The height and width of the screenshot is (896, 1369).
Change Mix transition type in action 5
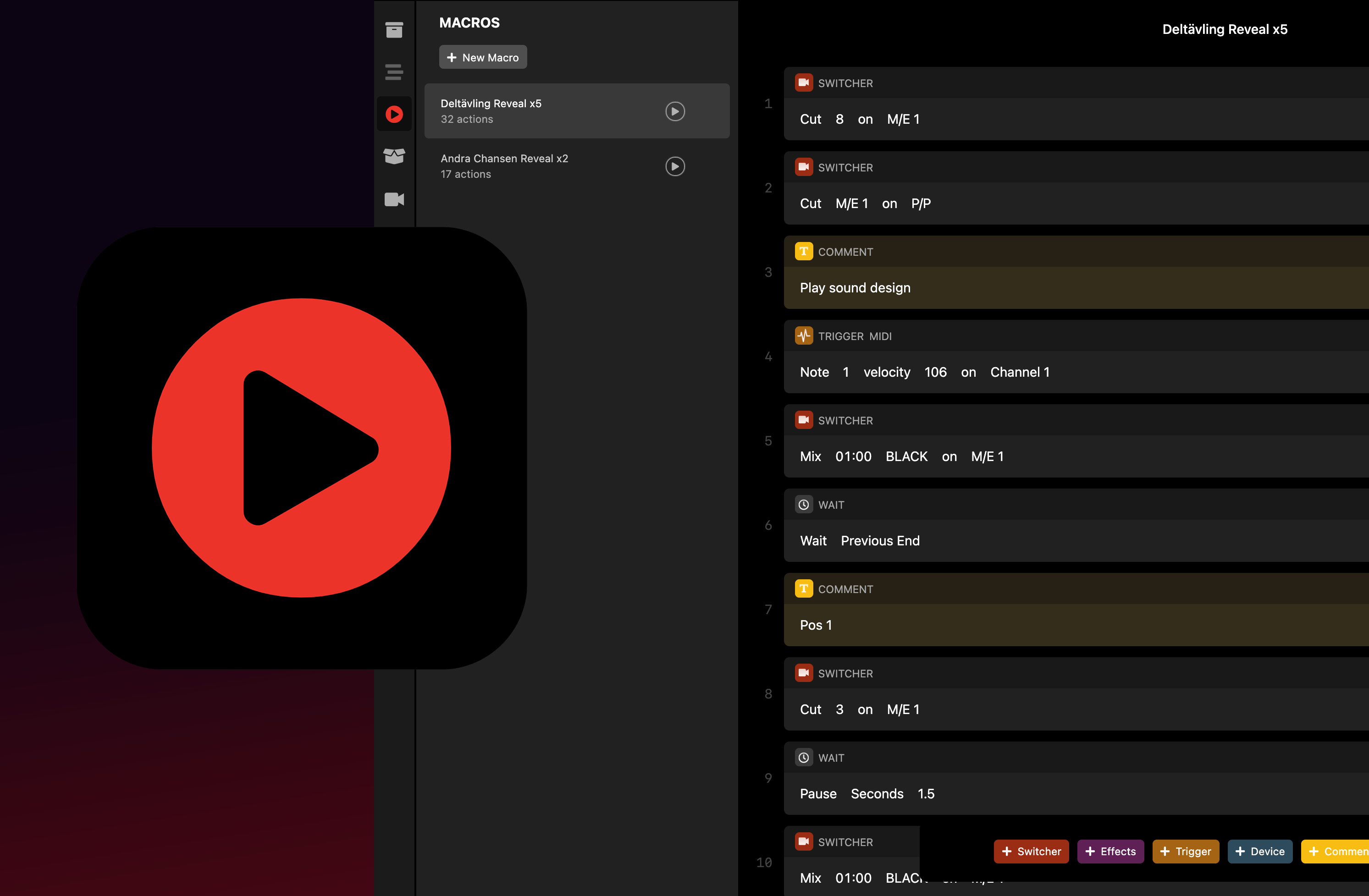pyautogui.click(x=811, y=456)
